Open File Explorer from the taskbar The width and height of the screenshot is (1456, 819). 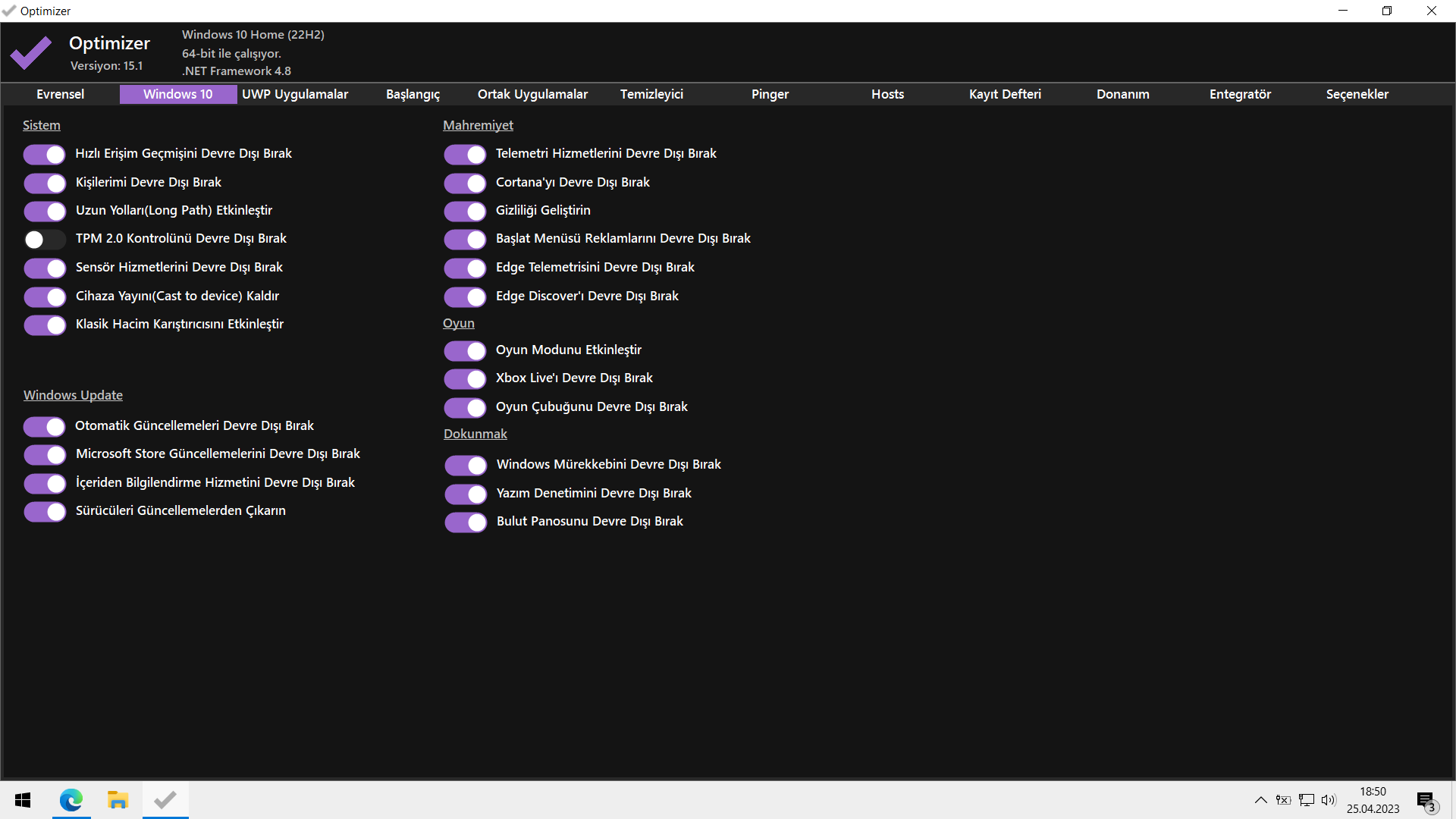click(118, 800)
